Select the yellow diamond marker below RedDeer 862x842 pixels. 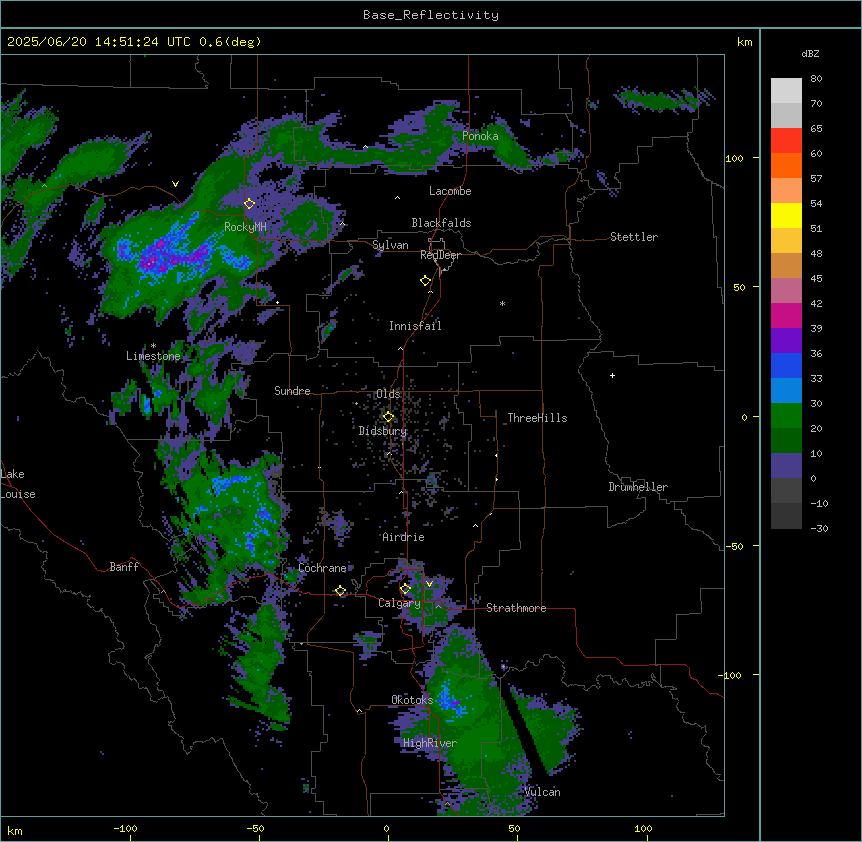click(x=425, y=280)
